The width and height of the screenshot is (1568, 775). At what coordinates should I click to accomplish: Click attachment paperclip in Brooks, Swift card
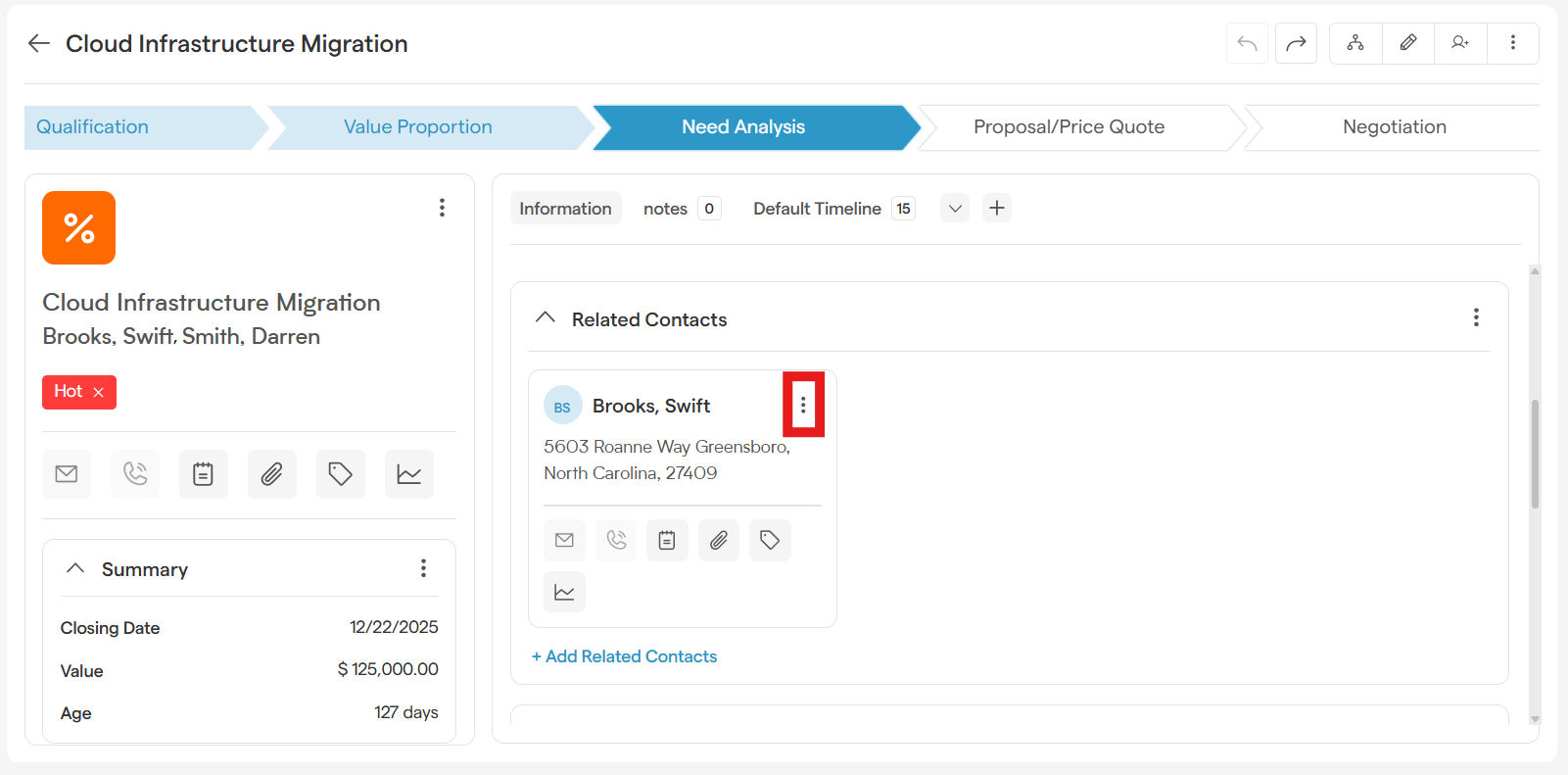tap(718, 540)
